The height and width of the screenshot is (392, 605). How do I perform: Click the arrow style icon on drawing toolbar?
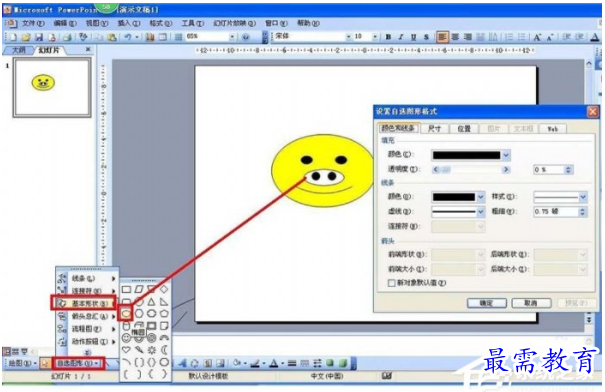[317, 363]
